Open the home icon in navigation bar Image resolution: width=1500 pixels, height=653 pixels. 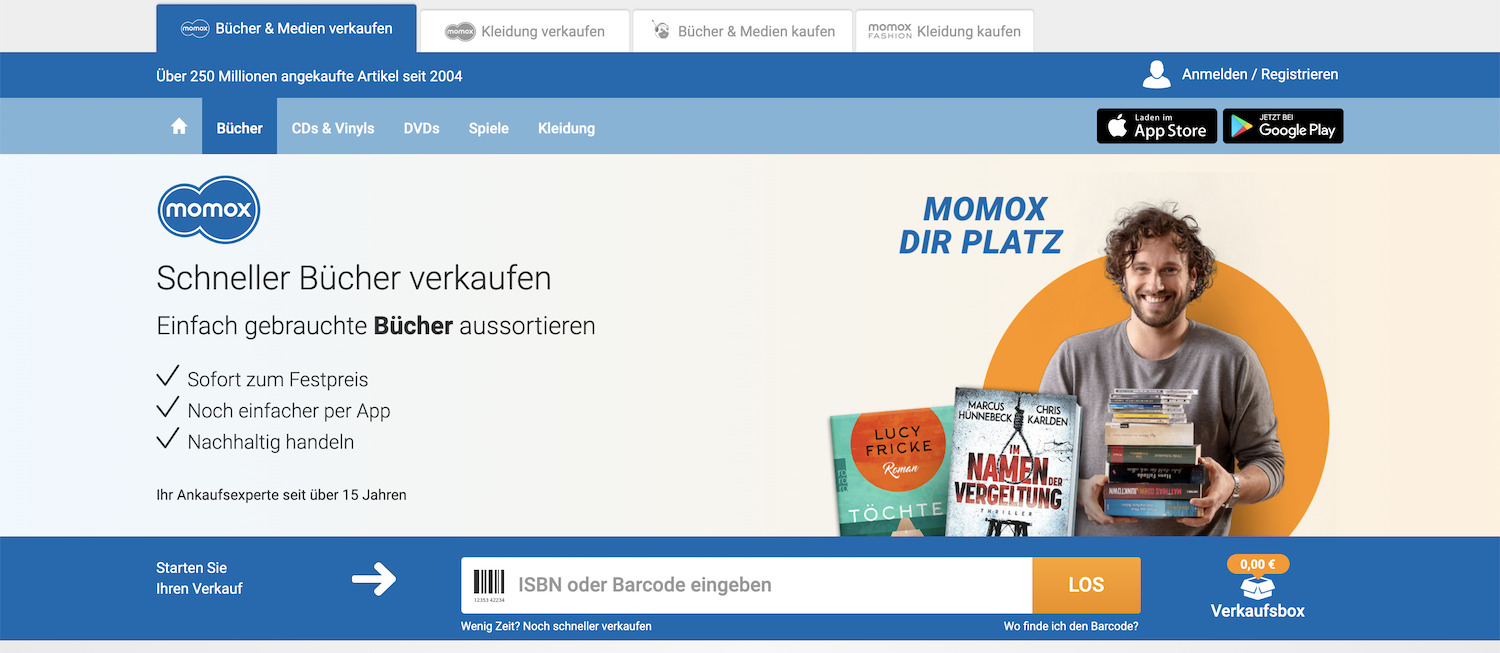[179, 127]
